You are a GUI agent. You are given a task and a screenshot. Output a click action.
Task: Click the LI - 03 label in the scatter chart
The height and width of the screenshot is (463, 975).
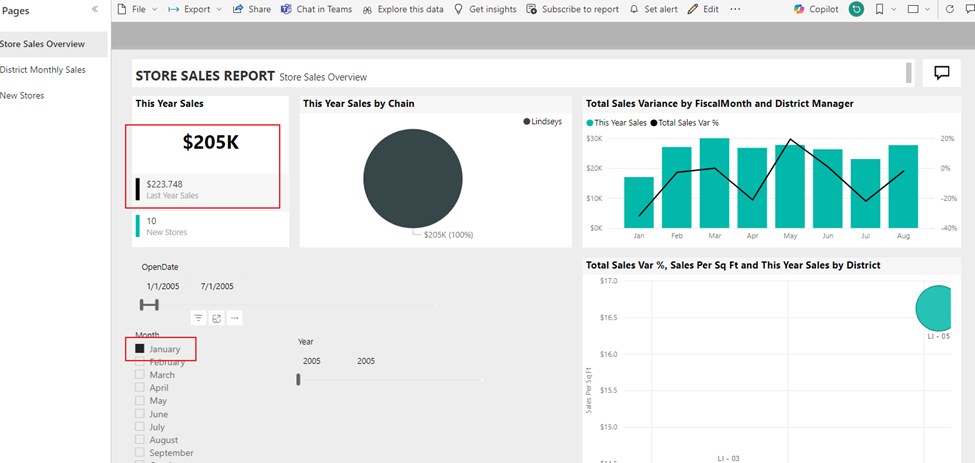point(728,458)
